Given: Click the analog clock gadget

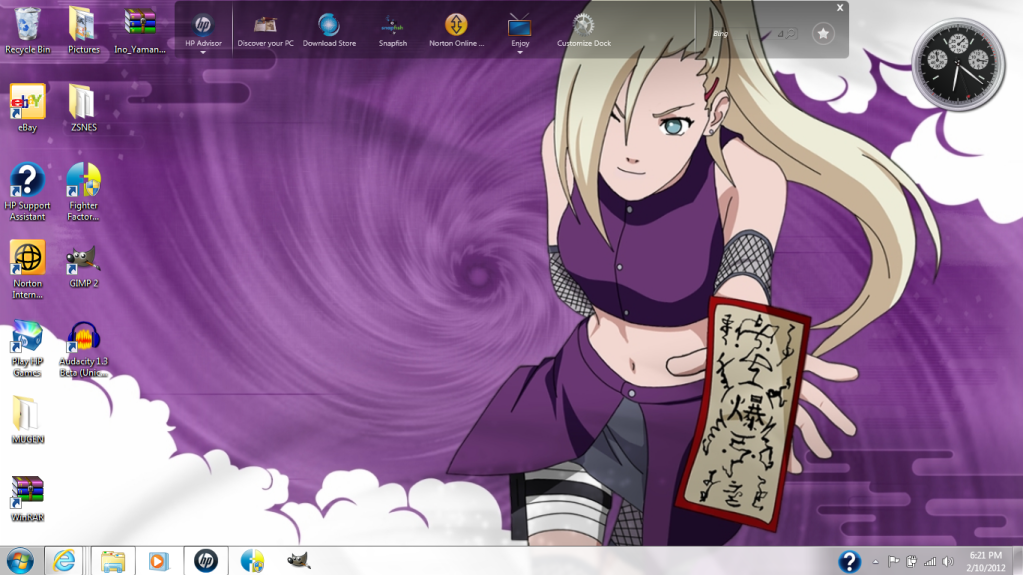Looking at the screenshot, I should tap(958, 64).
